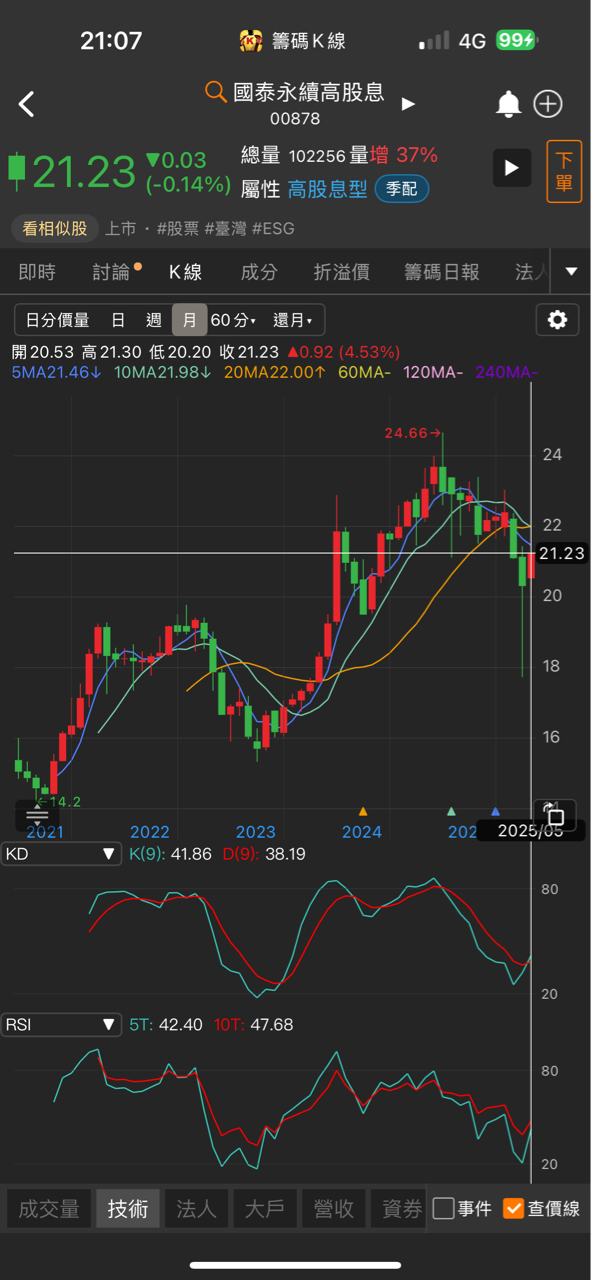Expand the RSI indicator dropdown
The height and width of the screenshot is (1280, 591).
click(x=62, y=1024)
